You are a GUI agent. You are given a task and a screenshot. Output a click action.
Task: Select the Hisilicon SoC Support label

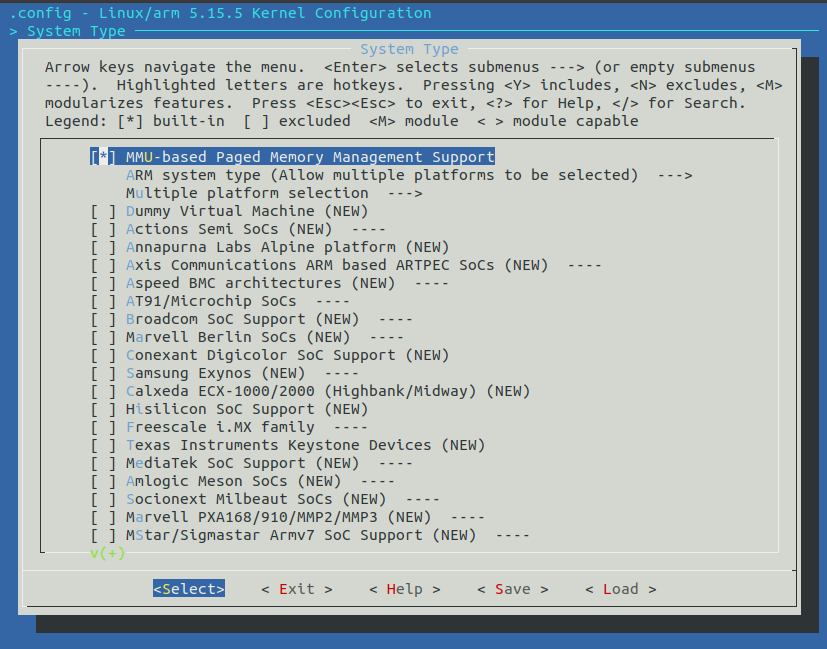[x=247, y=409]
